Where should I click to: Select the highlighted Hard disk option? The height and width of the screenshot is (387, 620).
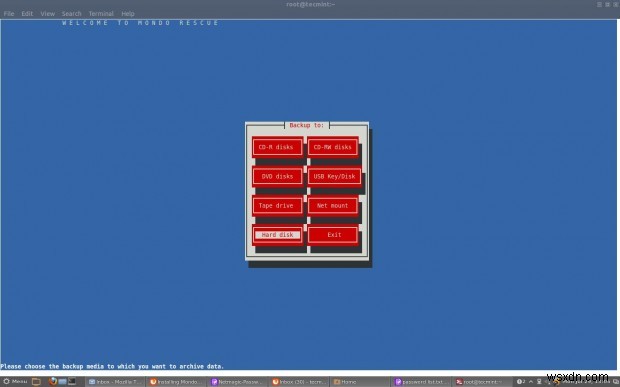tap(277, 235)
